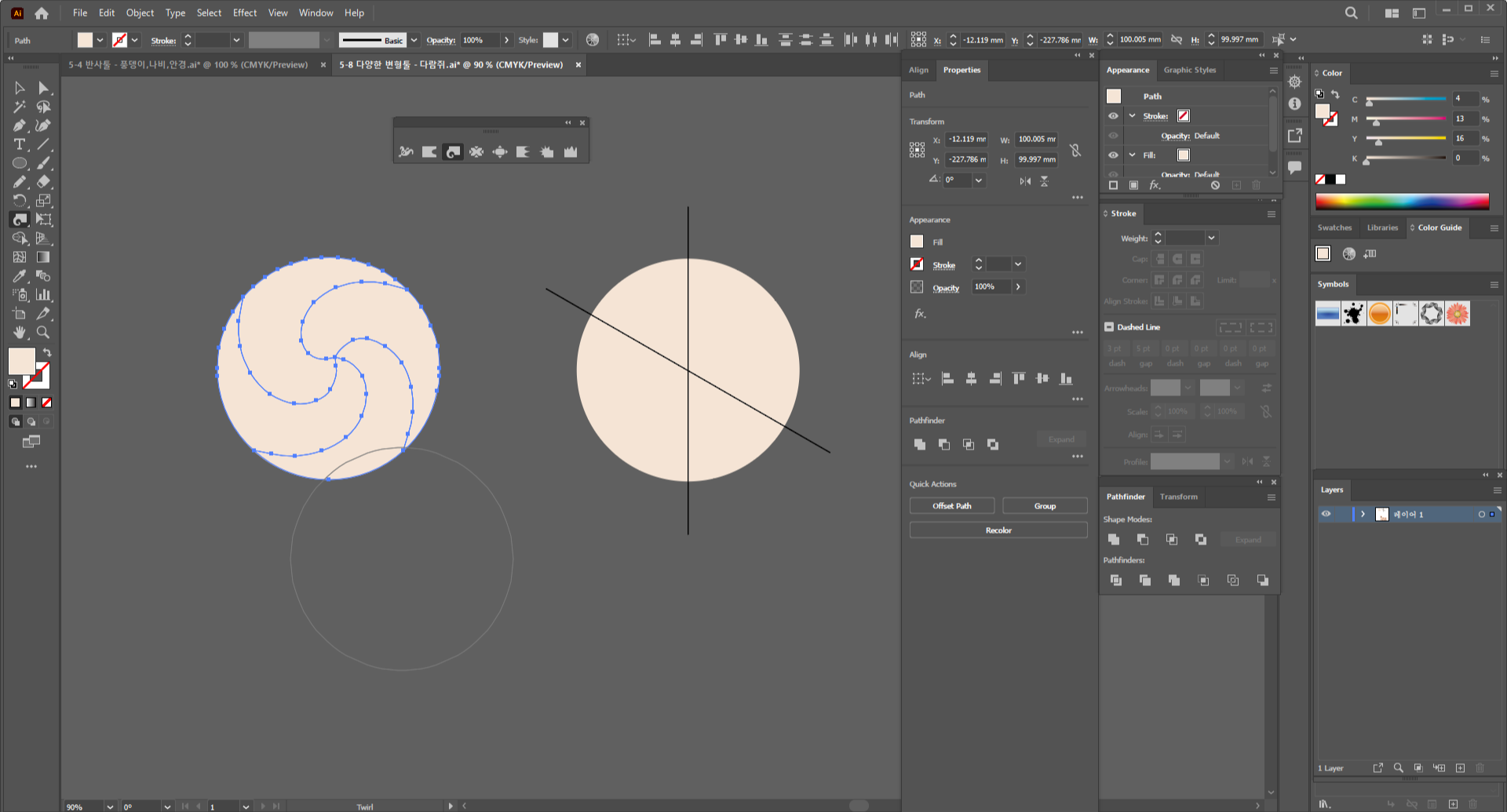Select the Type tool
Image resolution: width=1507 pixels, height=812 pixels.
point(20,144)
